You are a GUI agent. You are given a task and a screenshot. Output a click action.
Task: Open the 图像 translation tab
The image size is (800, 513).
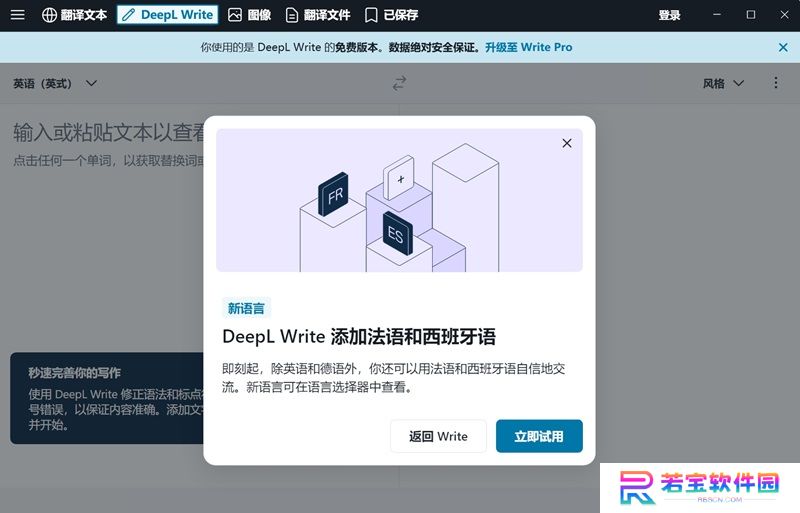coord(249,15)
